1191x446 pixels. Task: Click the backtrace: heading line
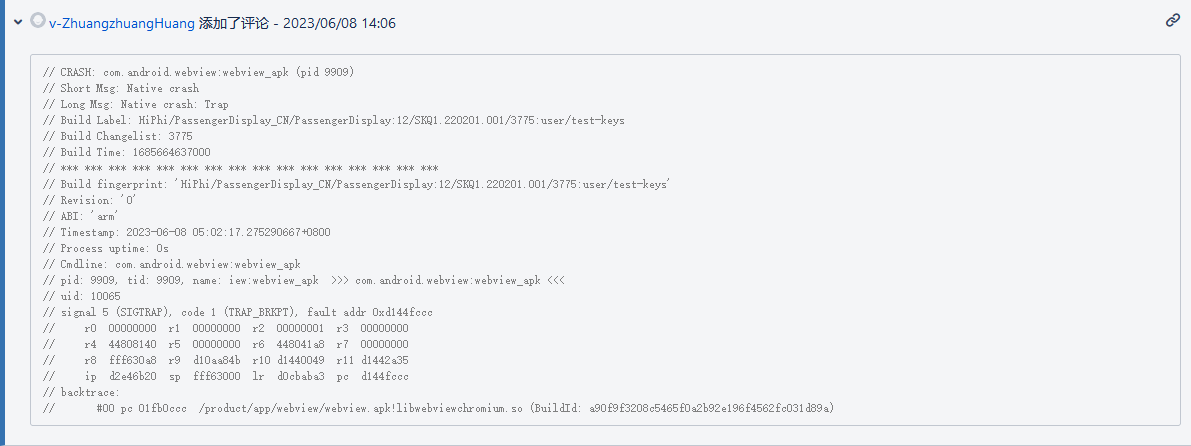coord(81,392)
